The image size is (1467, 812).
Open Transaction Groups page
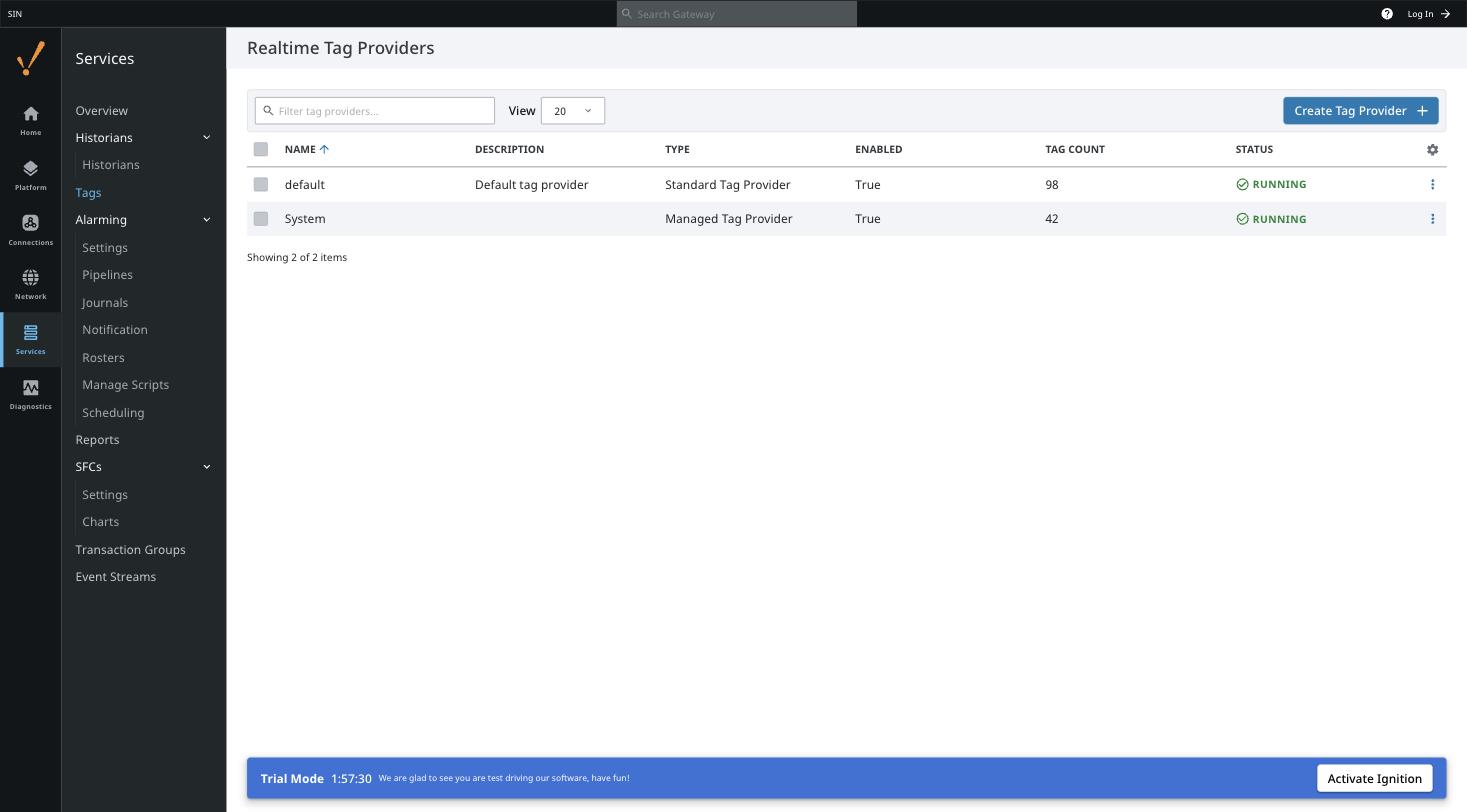coord(130,549)
